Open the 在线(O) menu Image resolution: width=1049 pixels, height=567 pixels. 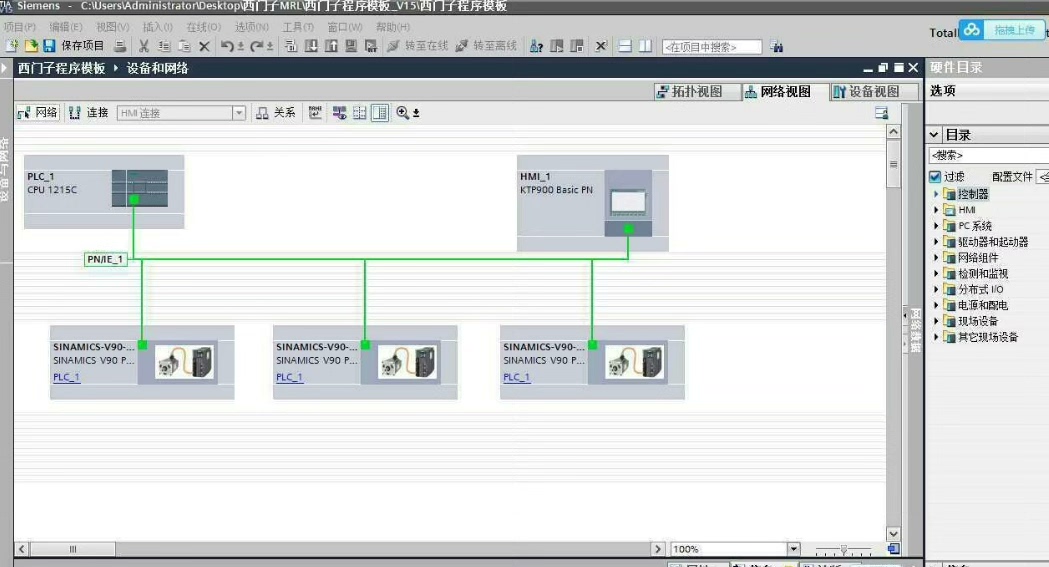pos(203,27)
